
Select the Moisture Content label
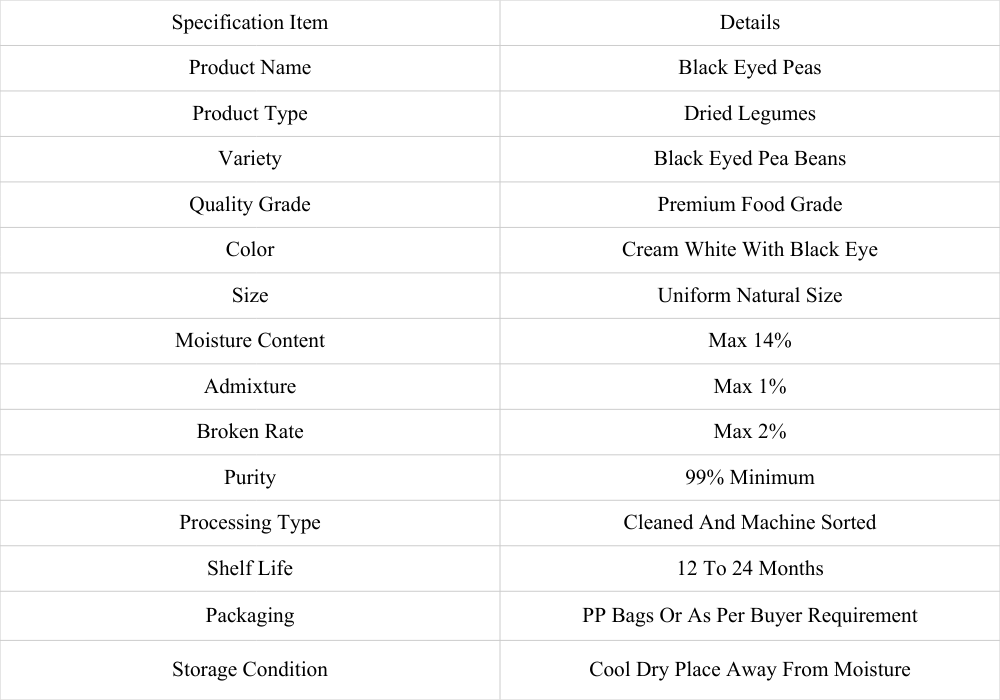250,341
